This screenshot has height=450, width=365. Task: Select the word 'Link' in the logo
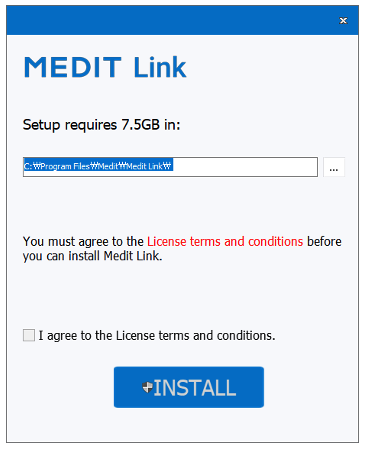(x=160, y=67)
